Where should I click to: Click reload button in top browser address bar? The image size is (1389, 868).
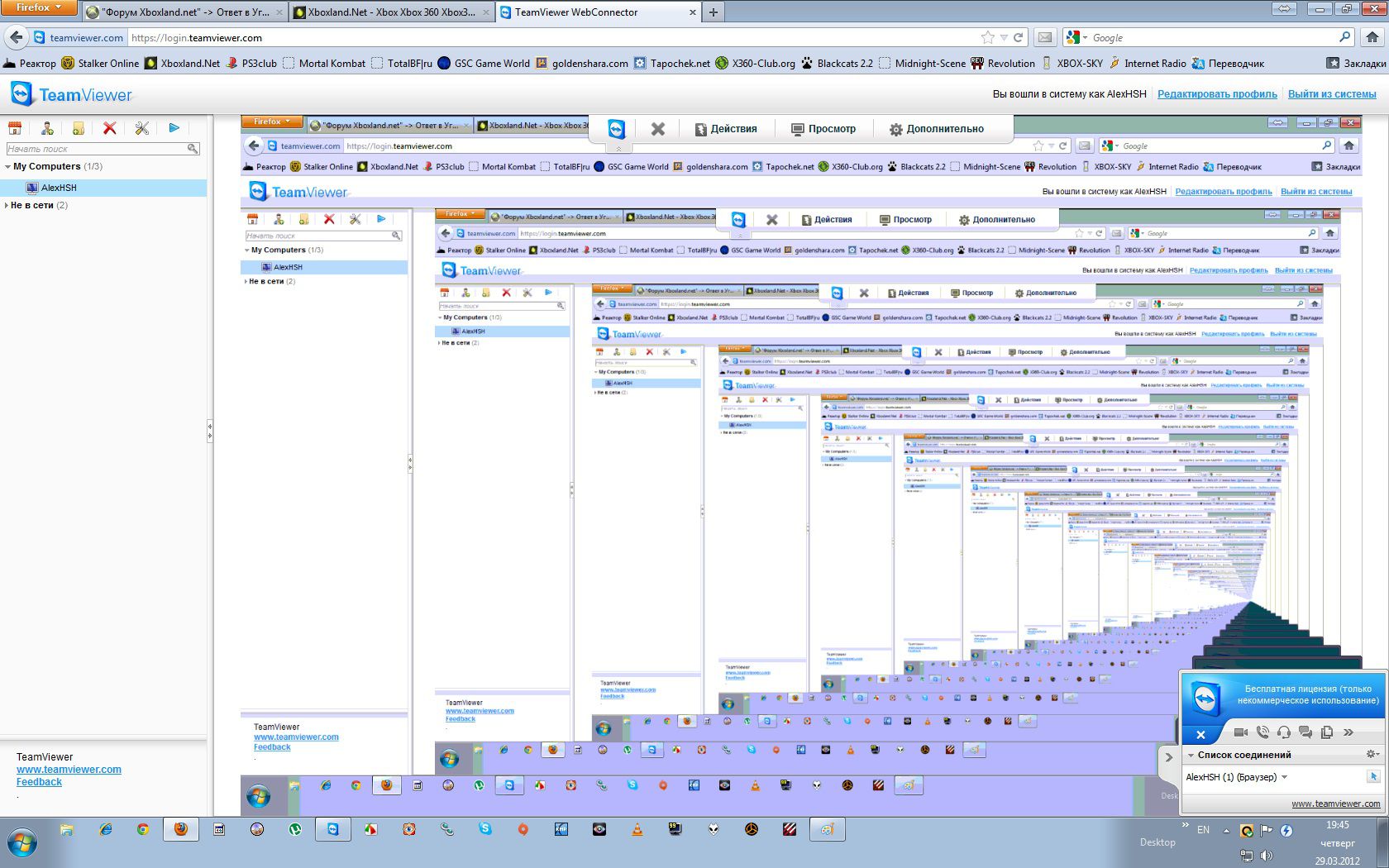(1019, 37)
